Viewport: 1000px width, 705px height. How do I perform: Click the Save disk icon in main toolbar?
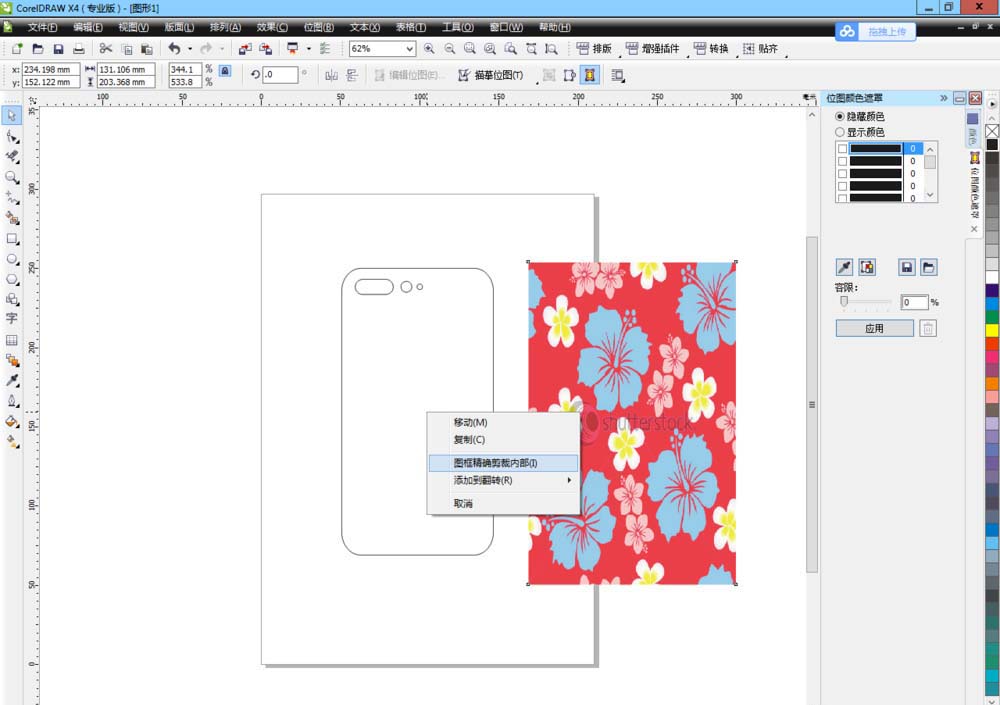click(58, 48)
